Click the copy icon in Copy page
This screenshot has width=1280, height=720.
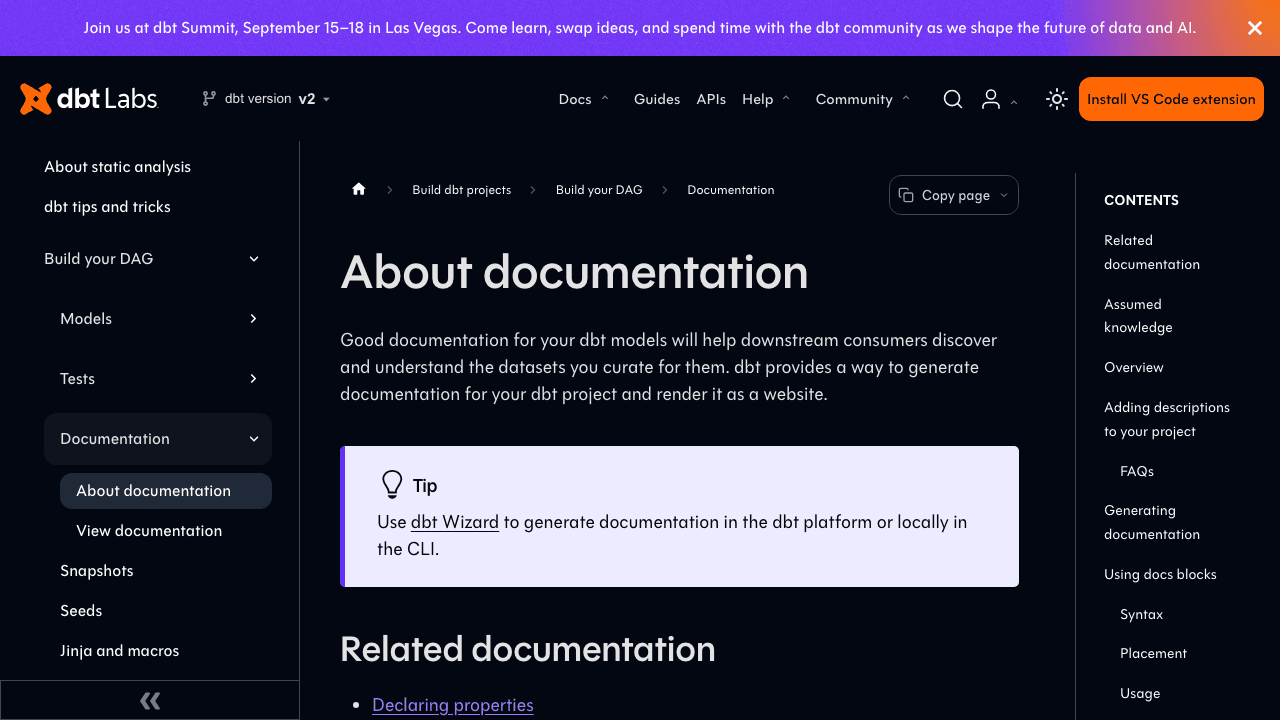(x=906, y=195)
